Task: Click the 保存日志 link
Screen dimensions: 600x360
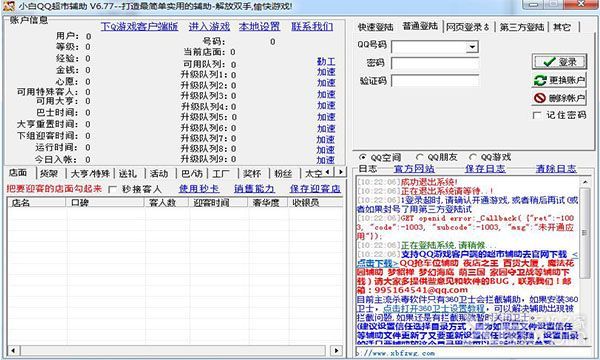Action: (x=485, y=169)
